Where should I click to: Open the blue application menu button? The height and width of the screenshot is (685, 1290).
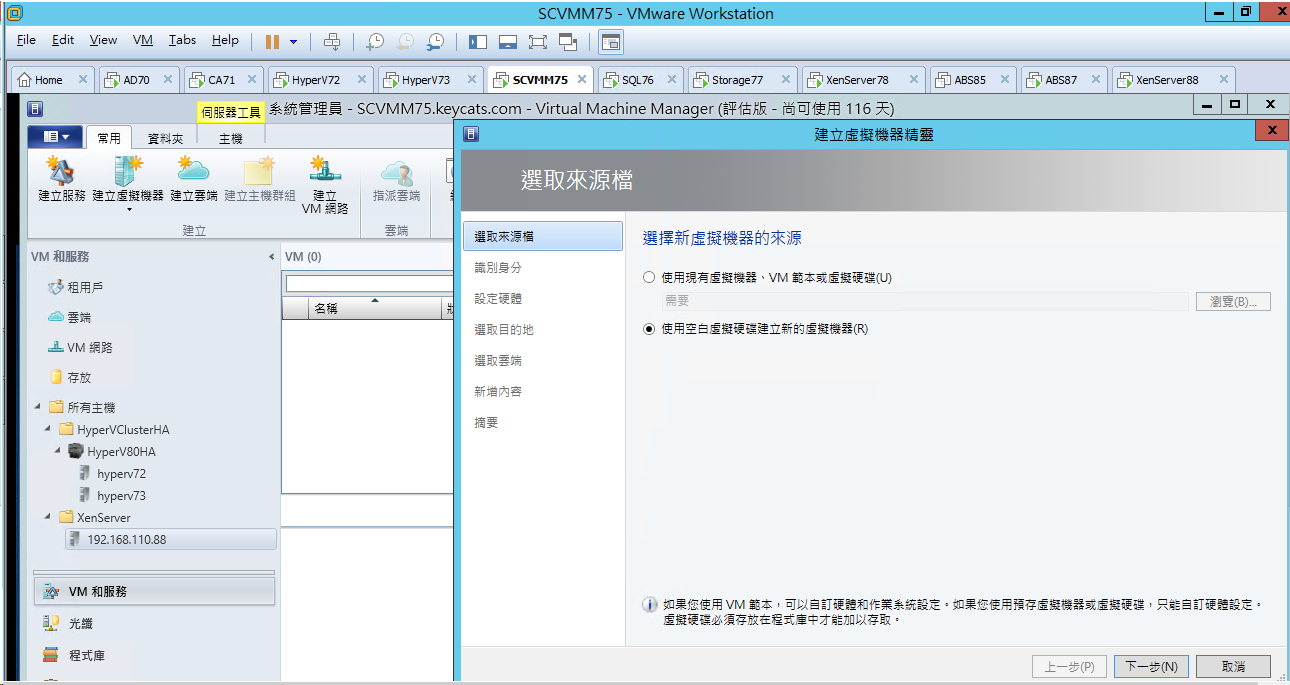pos(55,138)
